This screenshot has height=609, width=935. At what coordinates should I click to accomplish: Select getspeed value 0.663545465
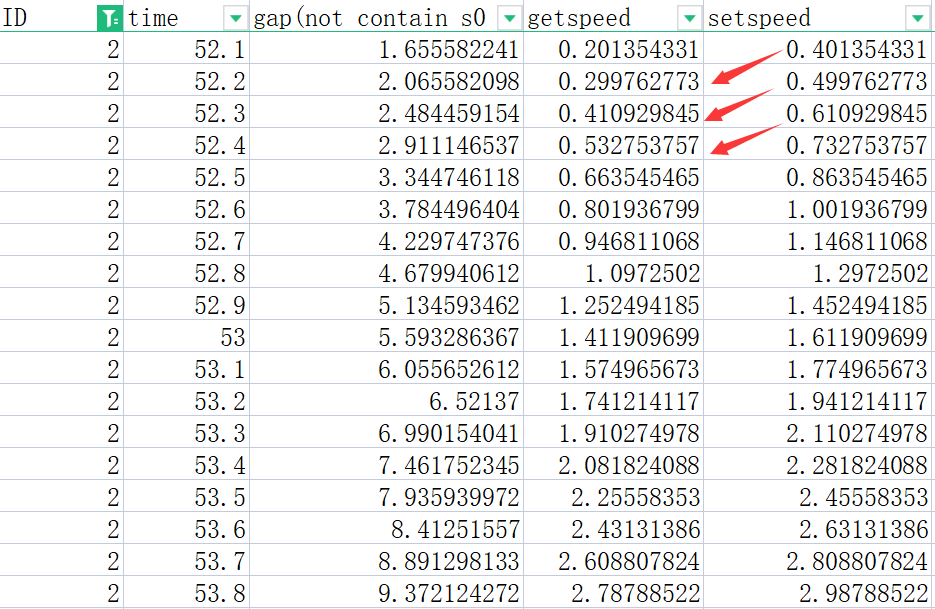(614, 177)
